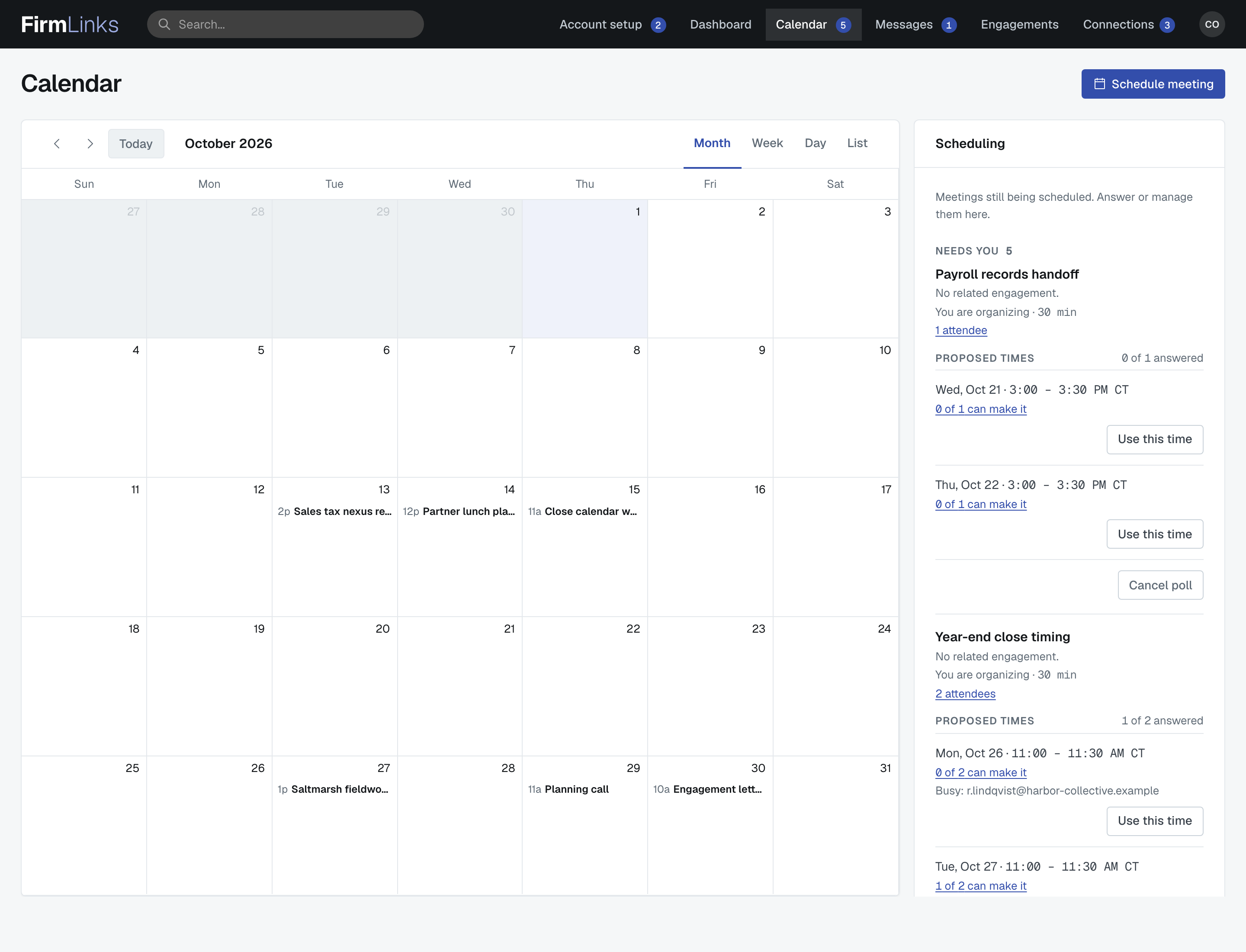Click the Payroll records handoff title
Viewport: 1246px width, 952px height.
(1006, 274)
